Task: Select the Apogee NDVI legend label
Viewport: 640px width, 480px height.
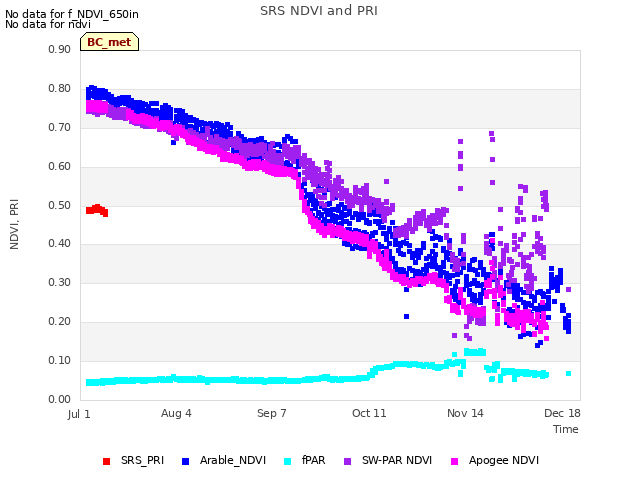Action: click(x=504, y=460)
